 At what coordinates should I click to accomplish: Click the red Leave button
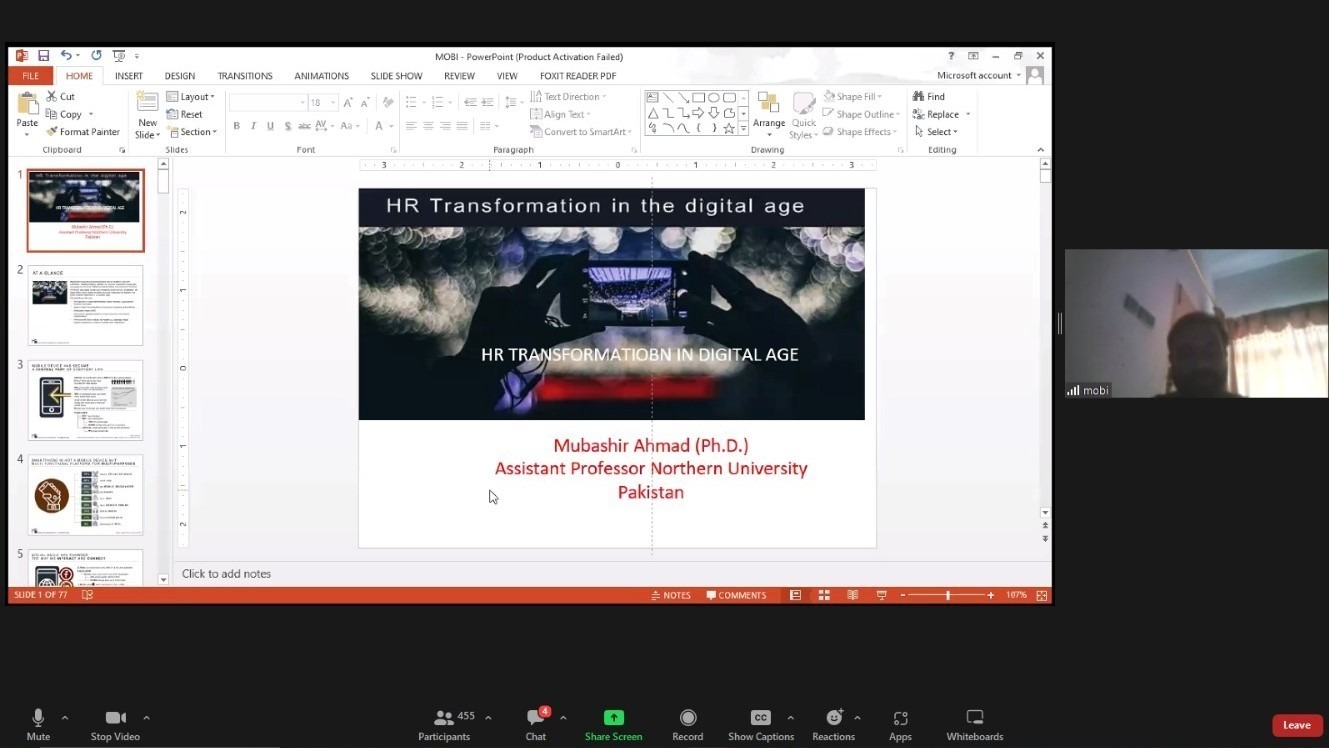[x=1296, y=725]
